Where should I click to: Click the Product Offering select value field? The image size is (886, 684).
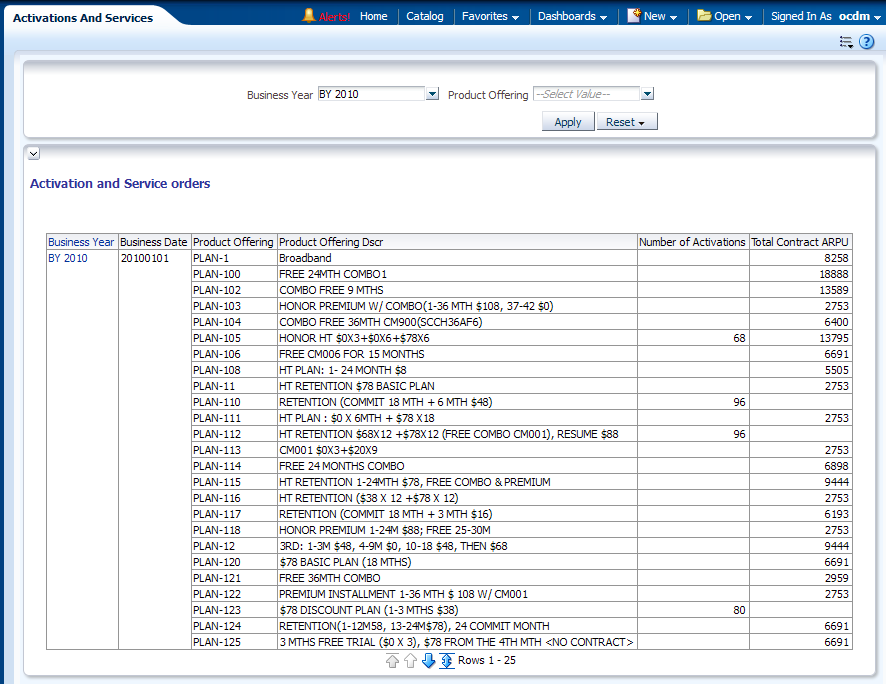(x=586, y=94)
